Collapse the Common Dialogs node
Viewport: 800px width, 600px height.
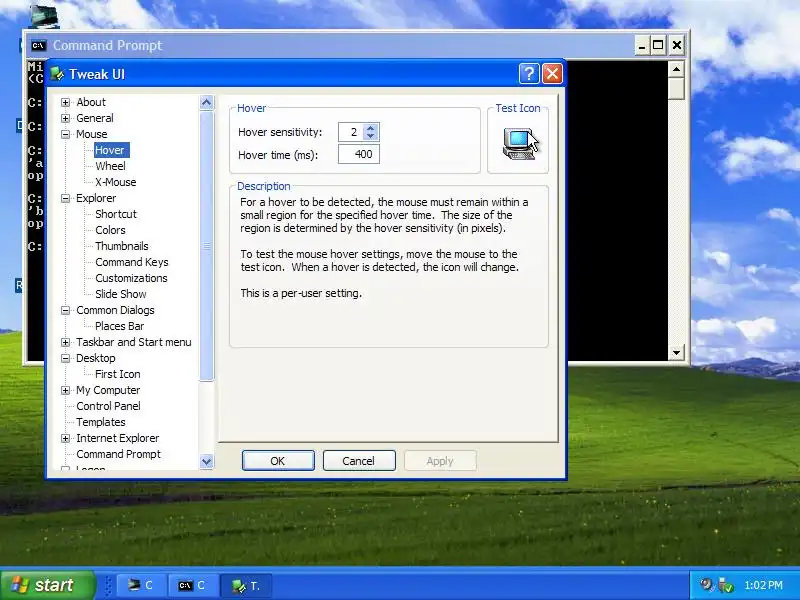(65, 310)
